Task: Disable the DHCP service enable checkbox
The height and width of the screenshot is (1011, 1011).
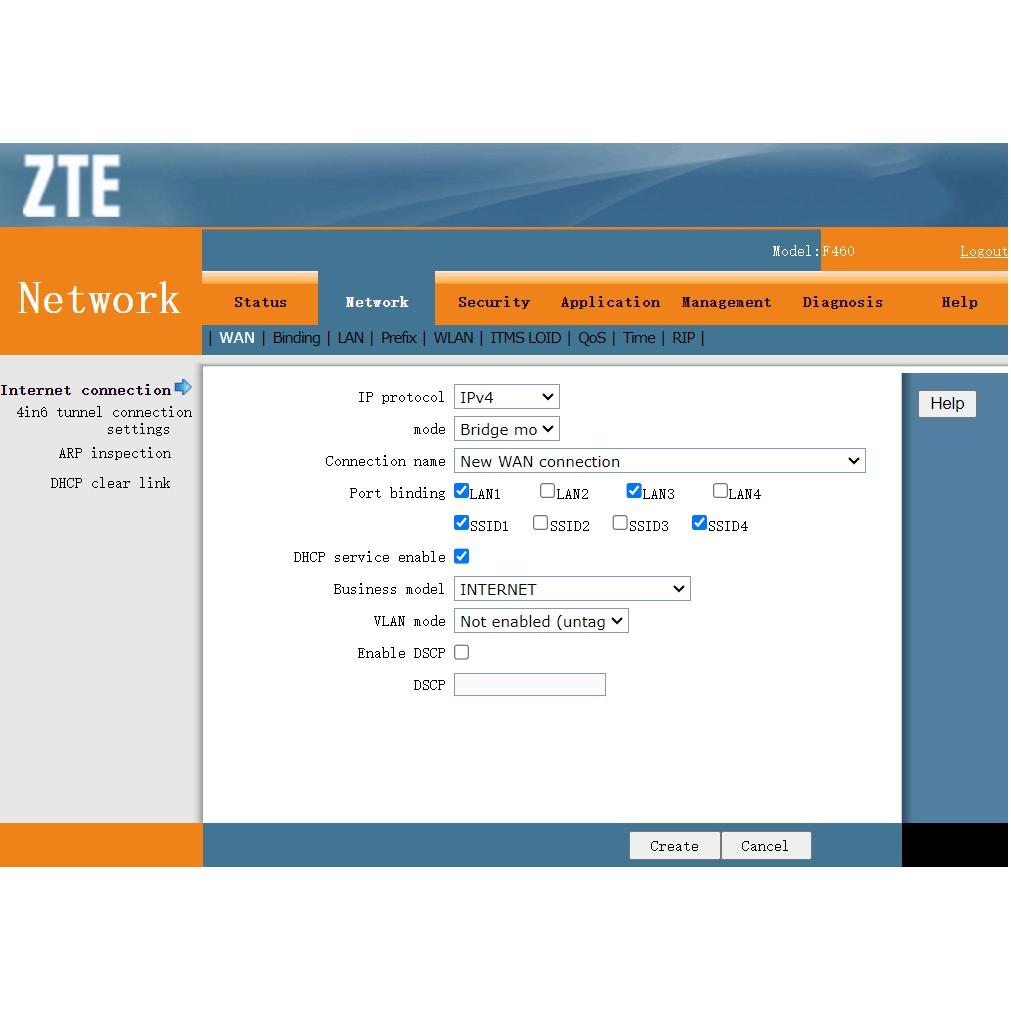Action: (x=462, y=556)
